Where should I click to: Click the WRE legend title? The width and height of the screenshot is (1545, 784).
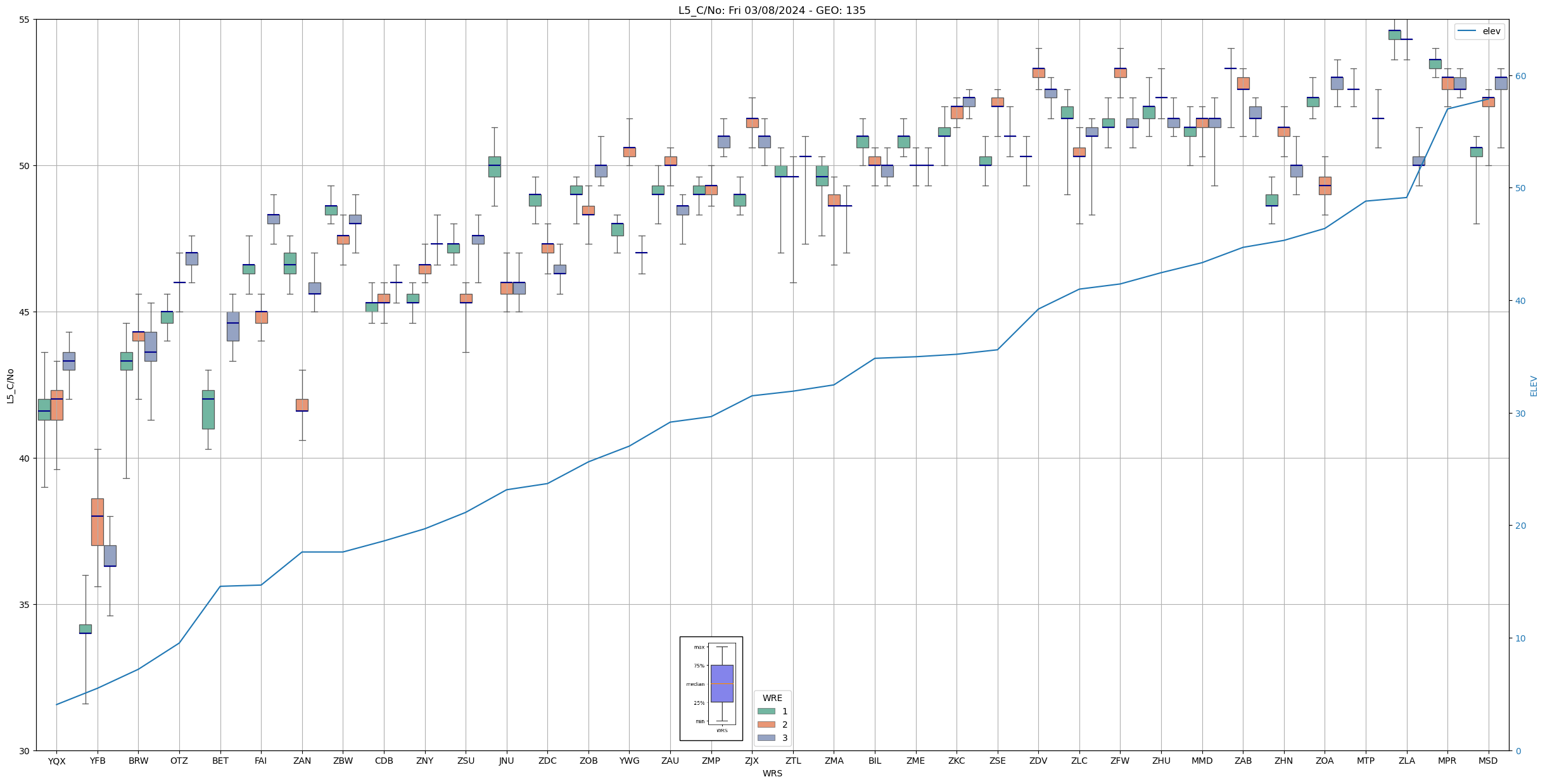(772, 698)
